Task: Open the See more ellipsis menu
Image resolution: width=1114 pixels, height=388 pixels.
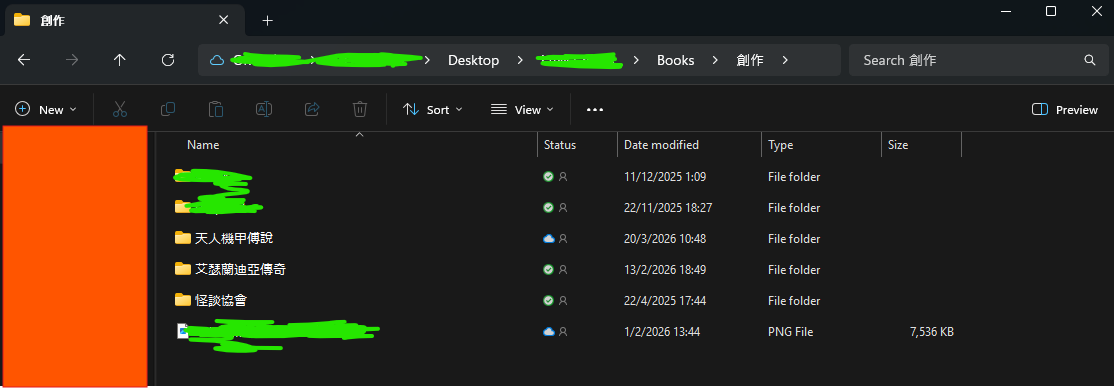Action: [x=595, y=109]
